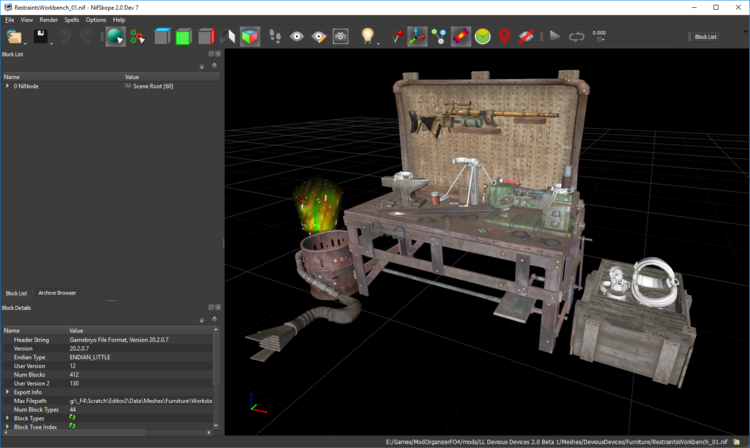Click the Value column header in Block List
750x448 pixels.
(171, 76)
